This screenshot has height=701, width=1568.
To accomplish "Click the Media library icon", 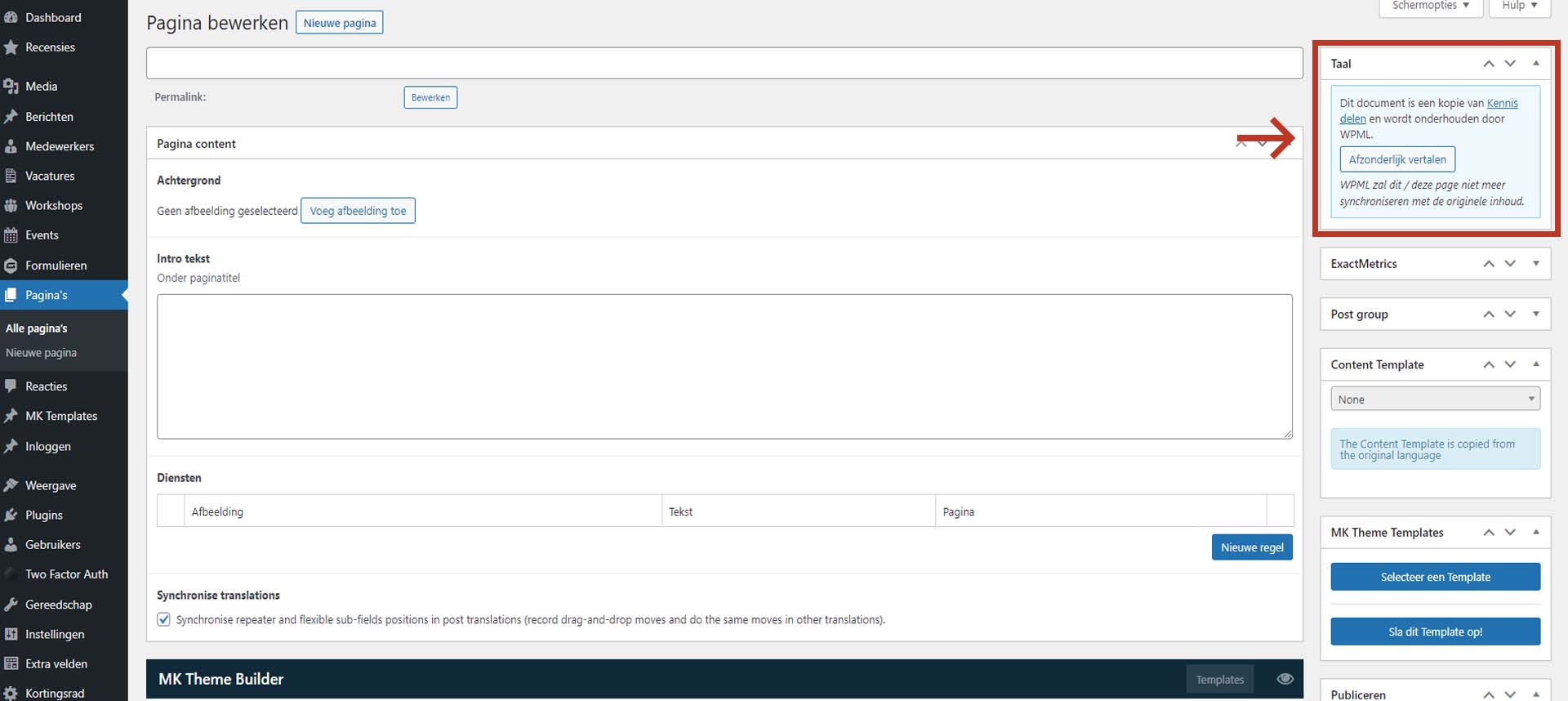I will coord(11,86).
